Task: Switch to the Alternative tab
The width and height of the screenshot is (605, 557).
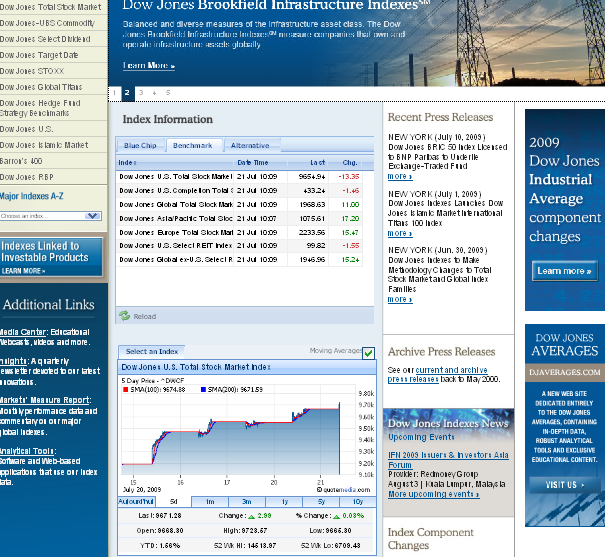Action: tap(252, 145)
